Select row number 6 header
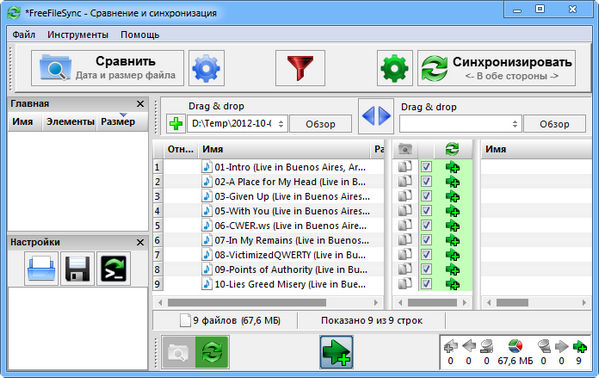Screen dimensions: 599x378 tap(157, 240)
